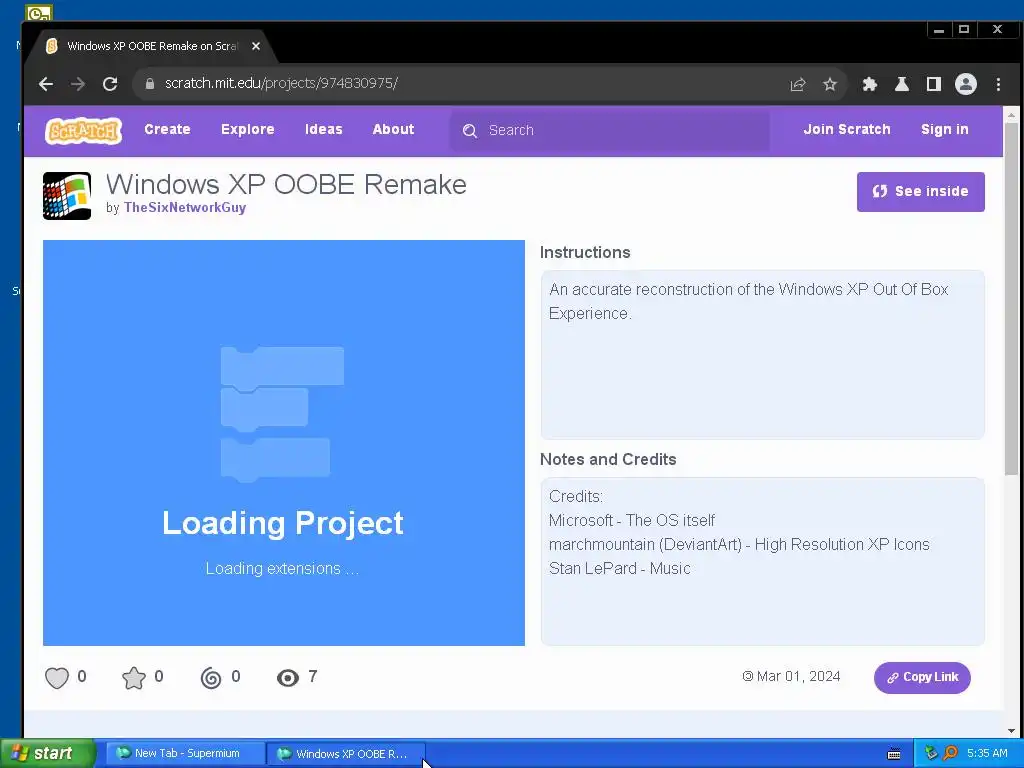
Task: Click the on-screen keyboard tray icon
Action: 894,754
